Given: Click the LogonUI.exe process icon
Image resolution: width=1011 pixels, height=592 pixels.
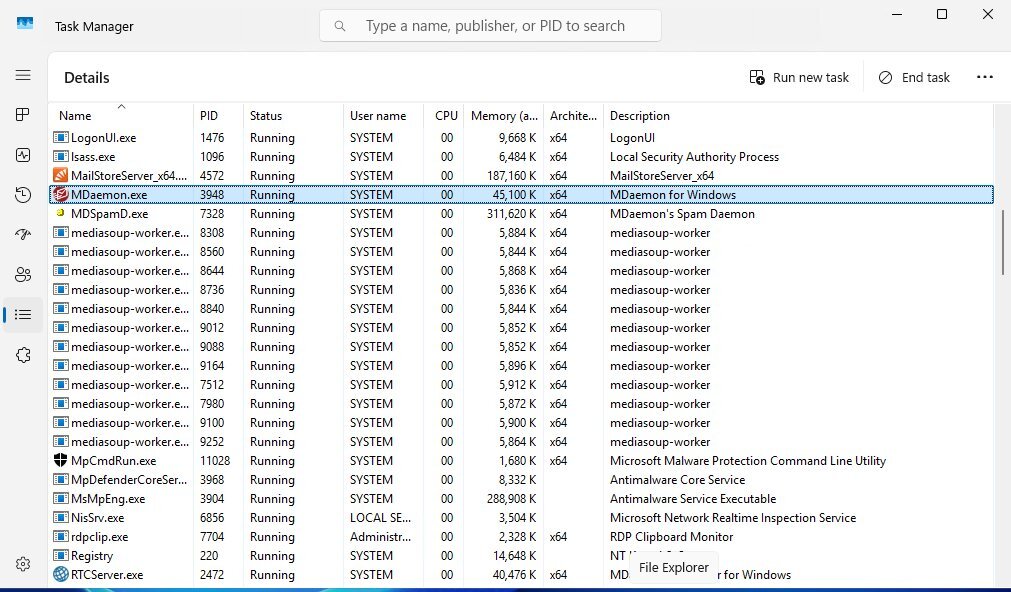Looking at the screenshot, I should (61, 137).
